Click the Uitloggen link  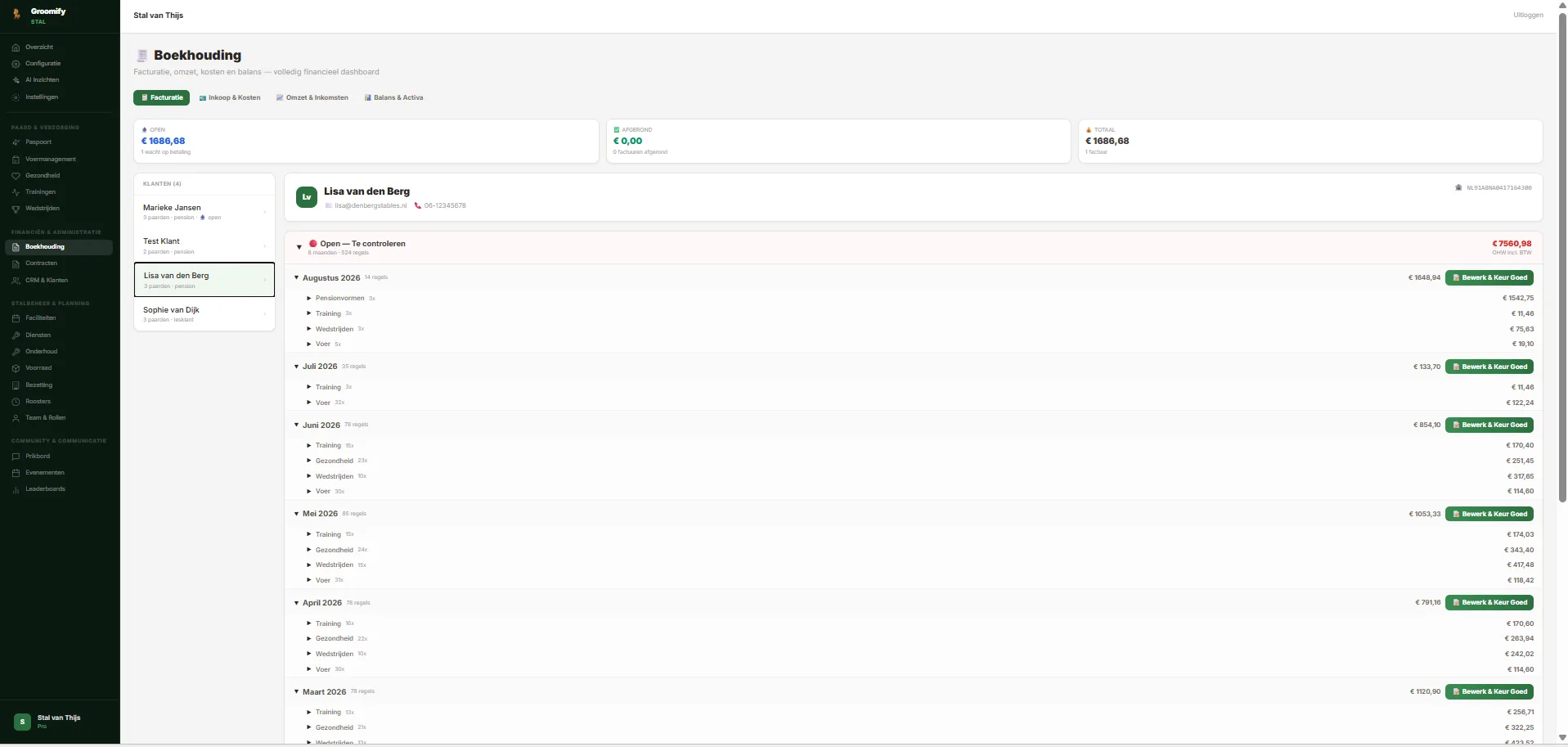(x=1528, y=15)
